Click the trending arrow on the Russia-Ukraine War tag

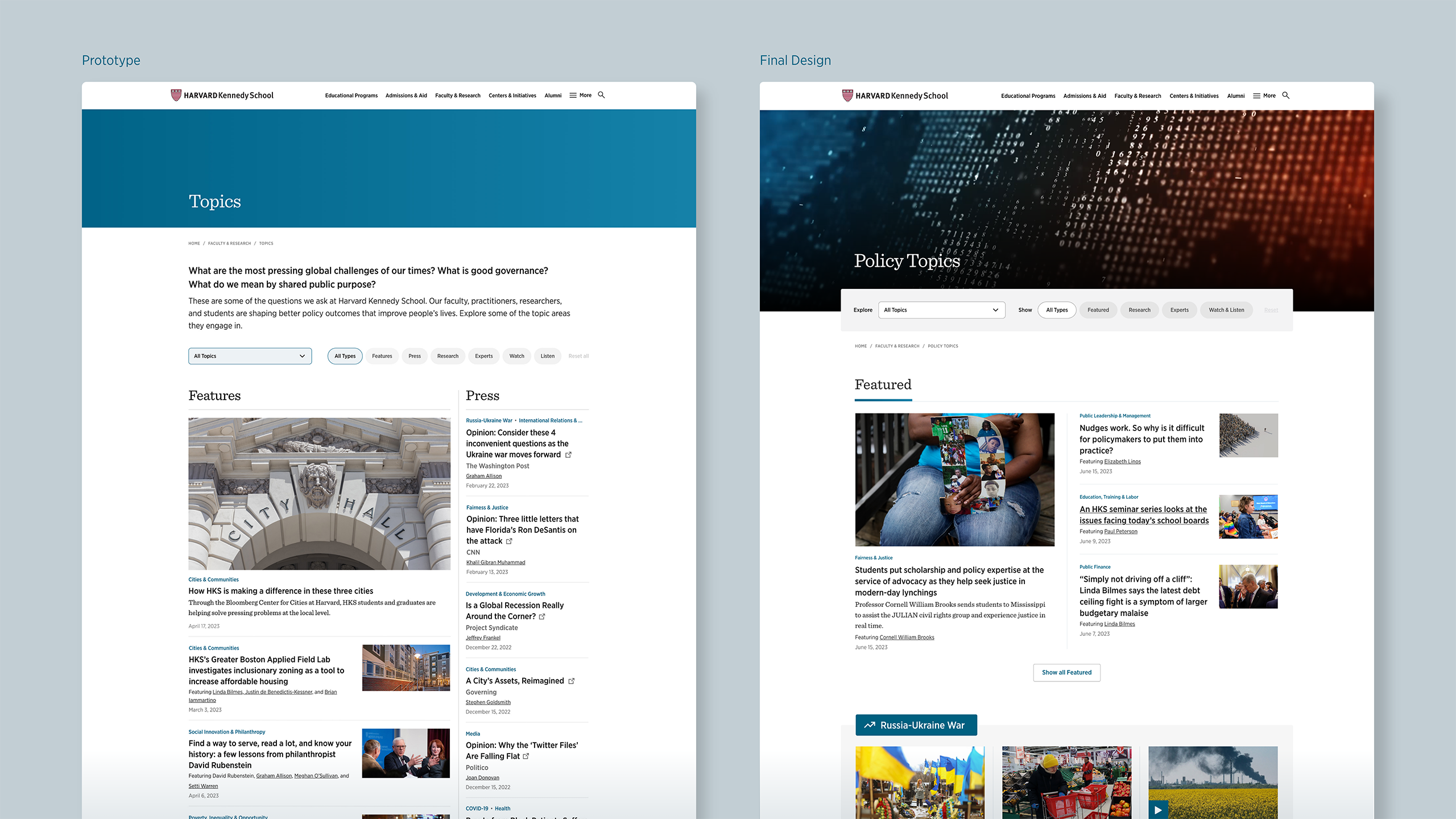coord(870,725)
